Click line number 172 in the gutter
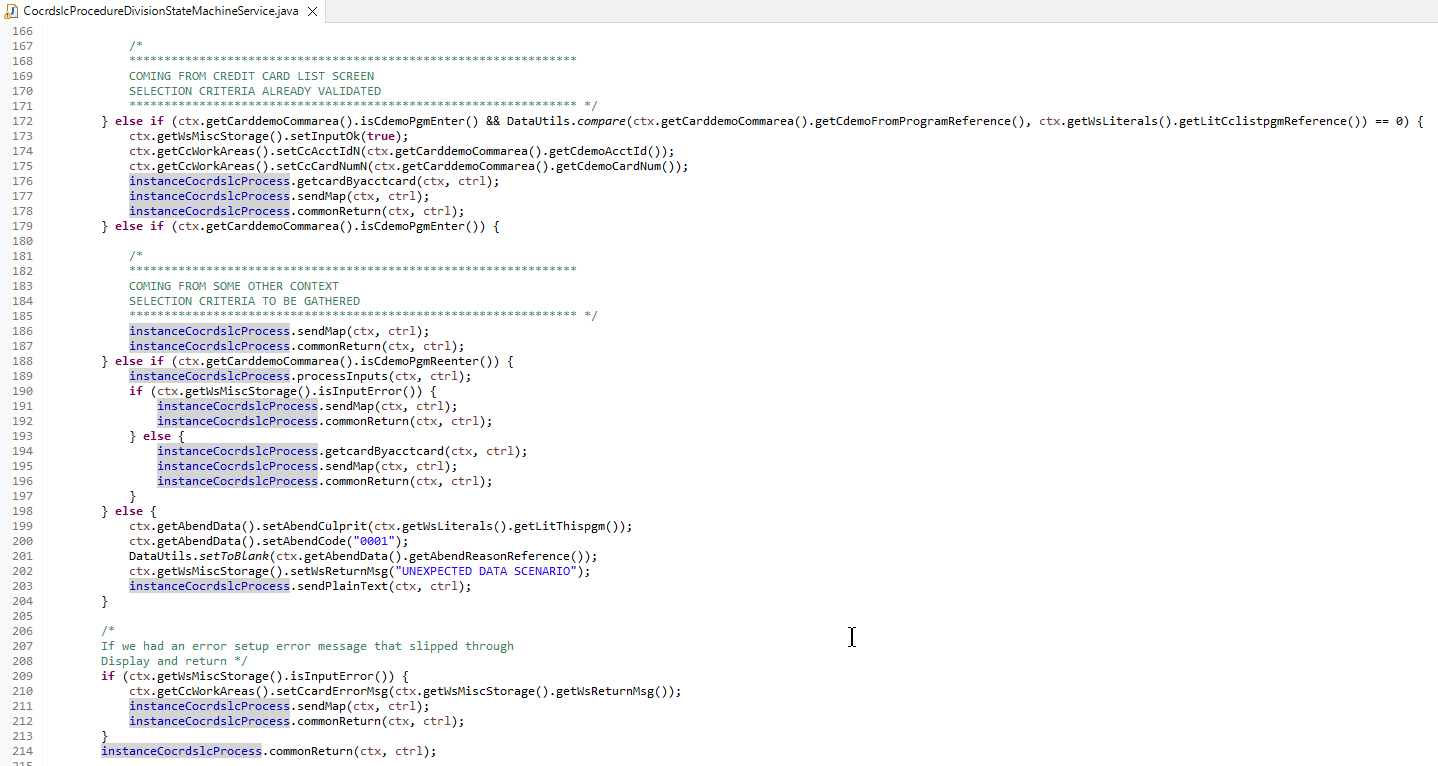 tap(22, 120)
